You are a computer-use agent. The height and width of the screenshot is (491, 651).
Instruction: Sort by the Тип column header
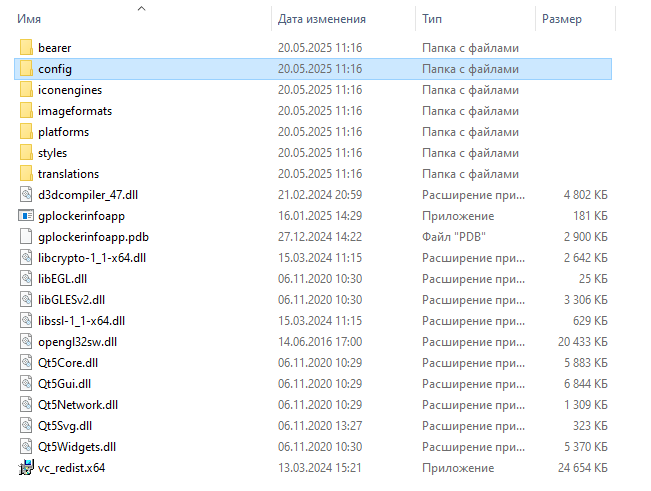pos(432,19)
